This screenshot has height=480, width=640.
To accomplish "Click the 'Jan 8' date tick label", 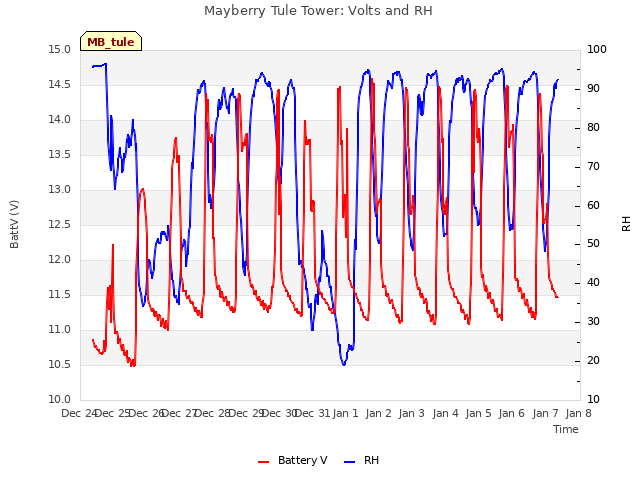I will (578, 414).
